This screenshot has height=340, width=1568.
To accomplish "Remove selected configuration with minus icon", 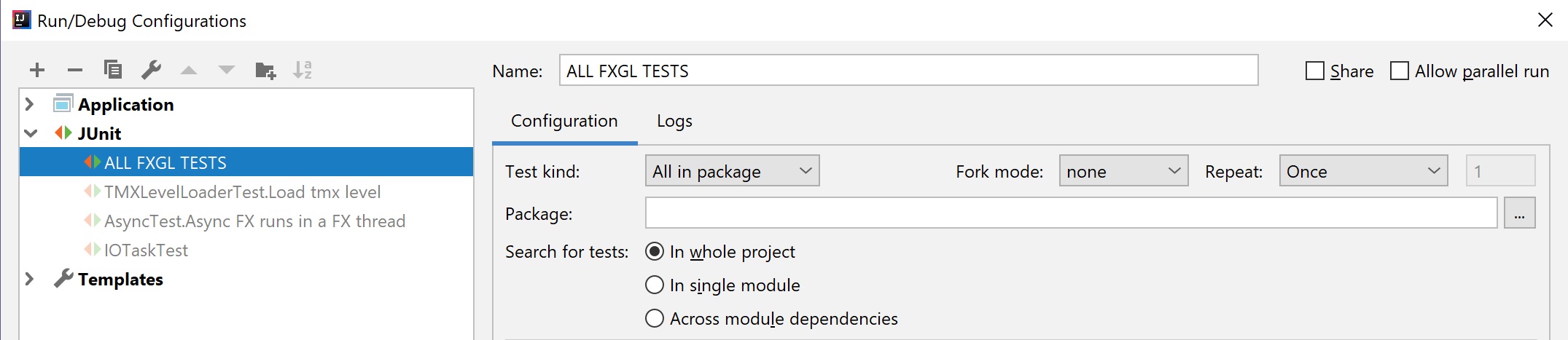I will pyautogui.click(x=75, y=70).
